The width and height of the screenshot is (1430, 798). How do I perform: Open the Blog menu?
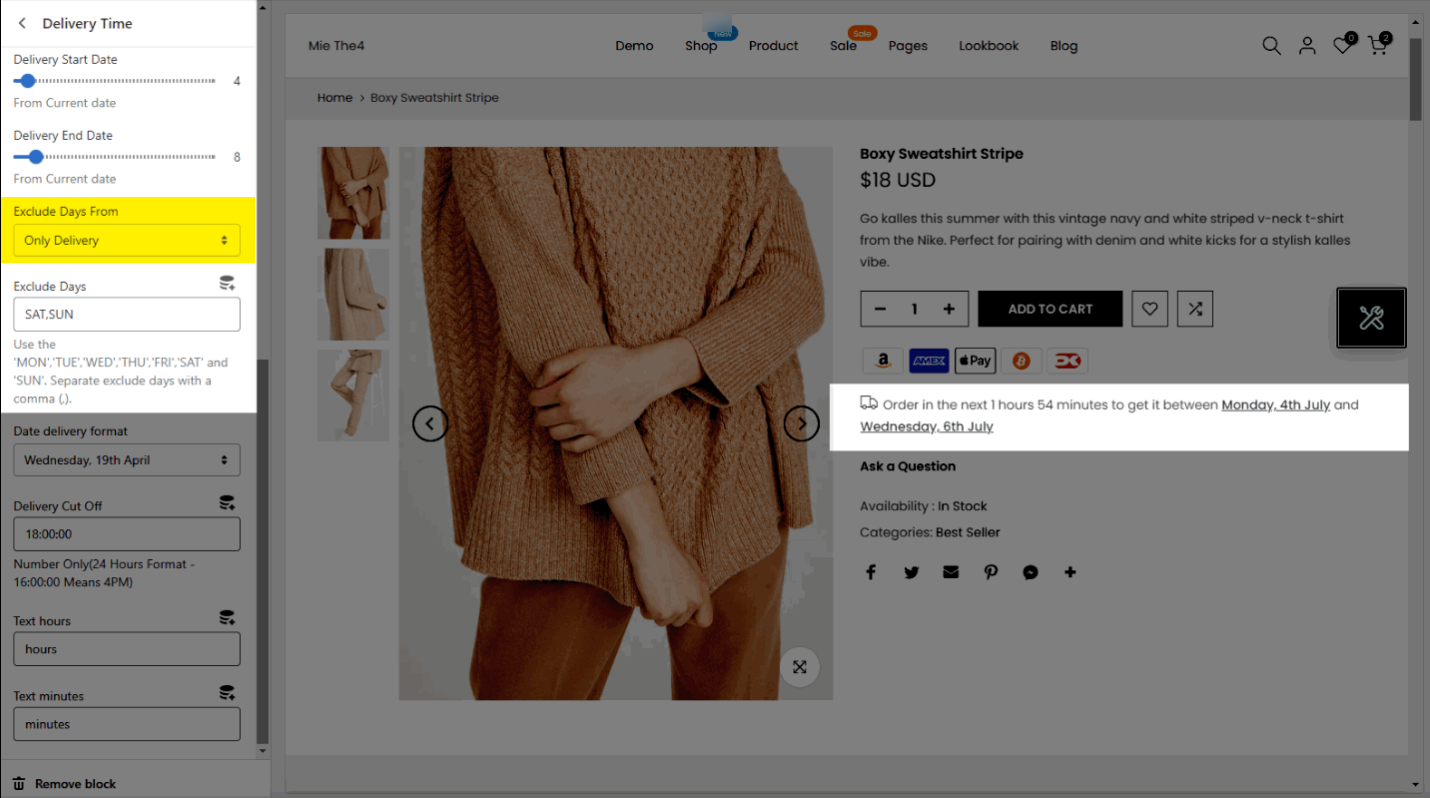click(1064, 46)
